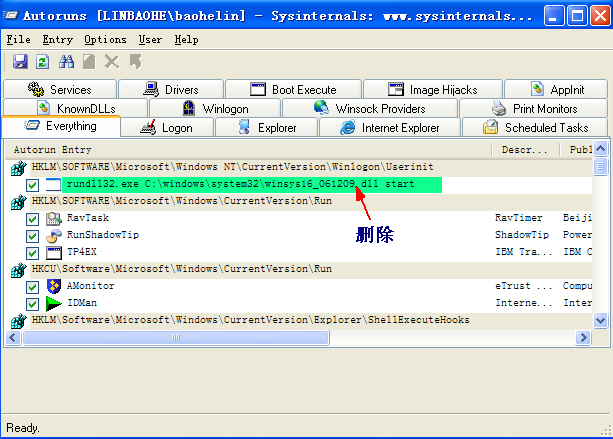This screenshot has height=439, width=613.
Task: Click registry icon beside HKLM CurrentVersion\Run key
Action: pyautogui.click(x=18, y=202)
